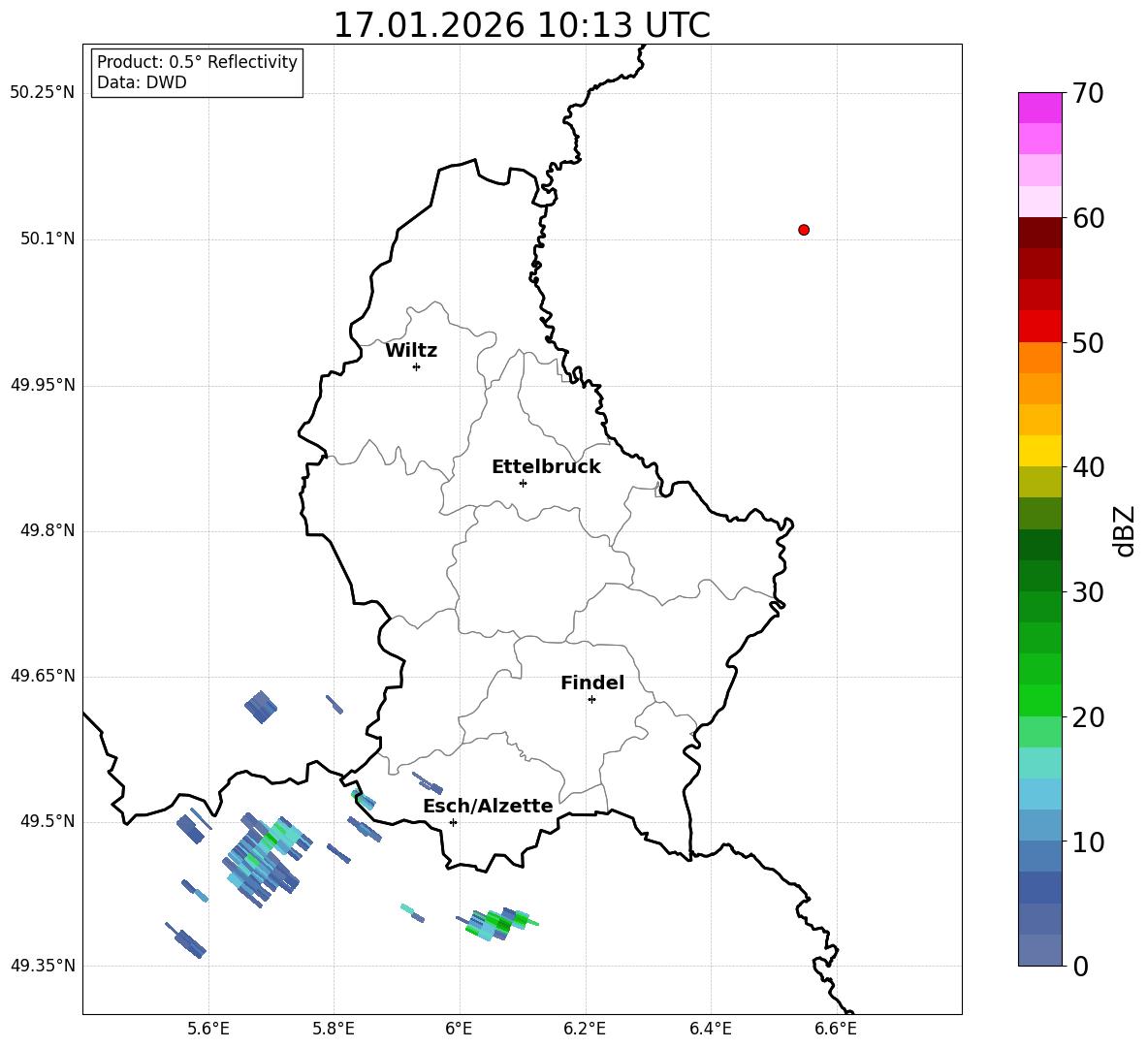Click the 49.35°N latitude label

(x=43, y=966)
